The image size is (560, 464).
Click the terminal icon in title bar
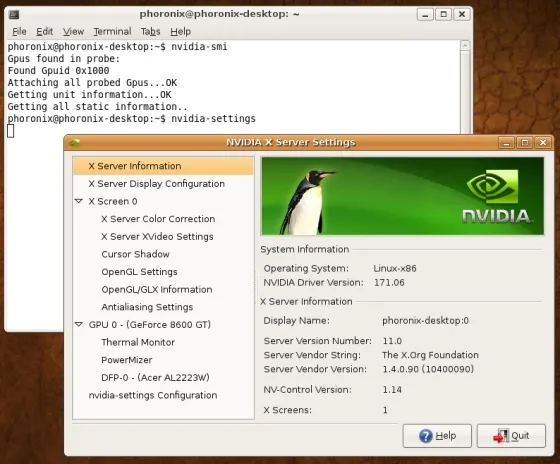click(x=14, y=14)
